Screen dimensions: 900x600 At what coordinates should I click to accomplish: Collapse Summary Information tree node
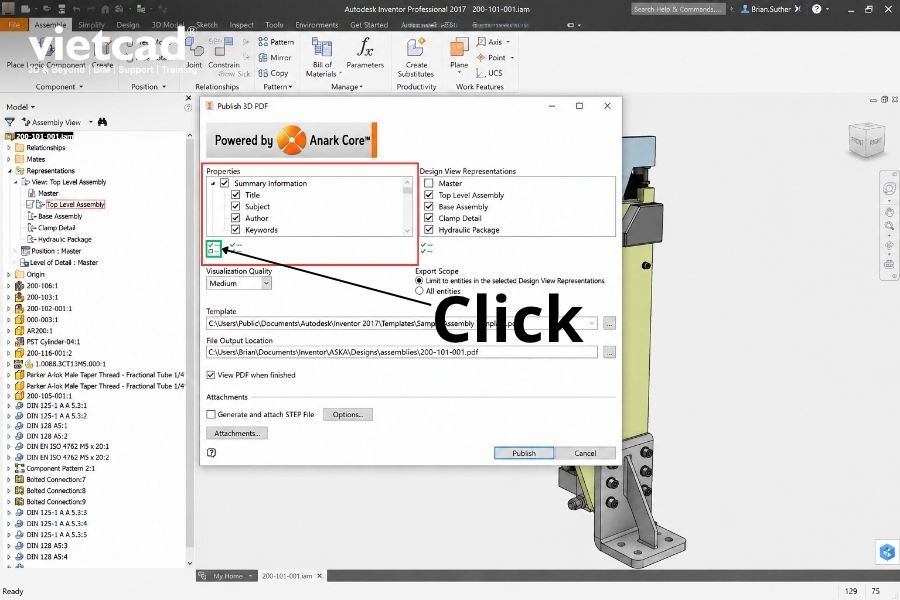(x=213, y=184)
